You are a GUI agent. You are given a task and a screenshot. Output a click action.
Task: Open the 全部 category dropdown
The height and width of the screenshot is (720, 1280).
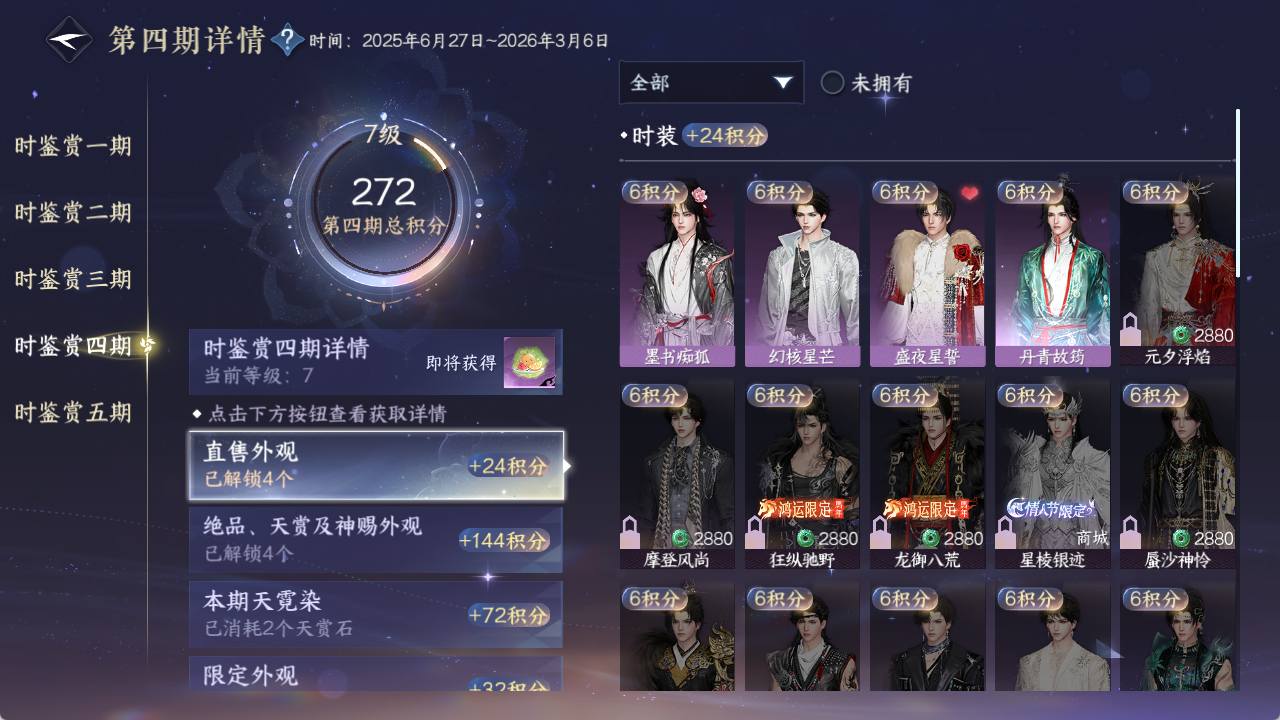point(711,83)
